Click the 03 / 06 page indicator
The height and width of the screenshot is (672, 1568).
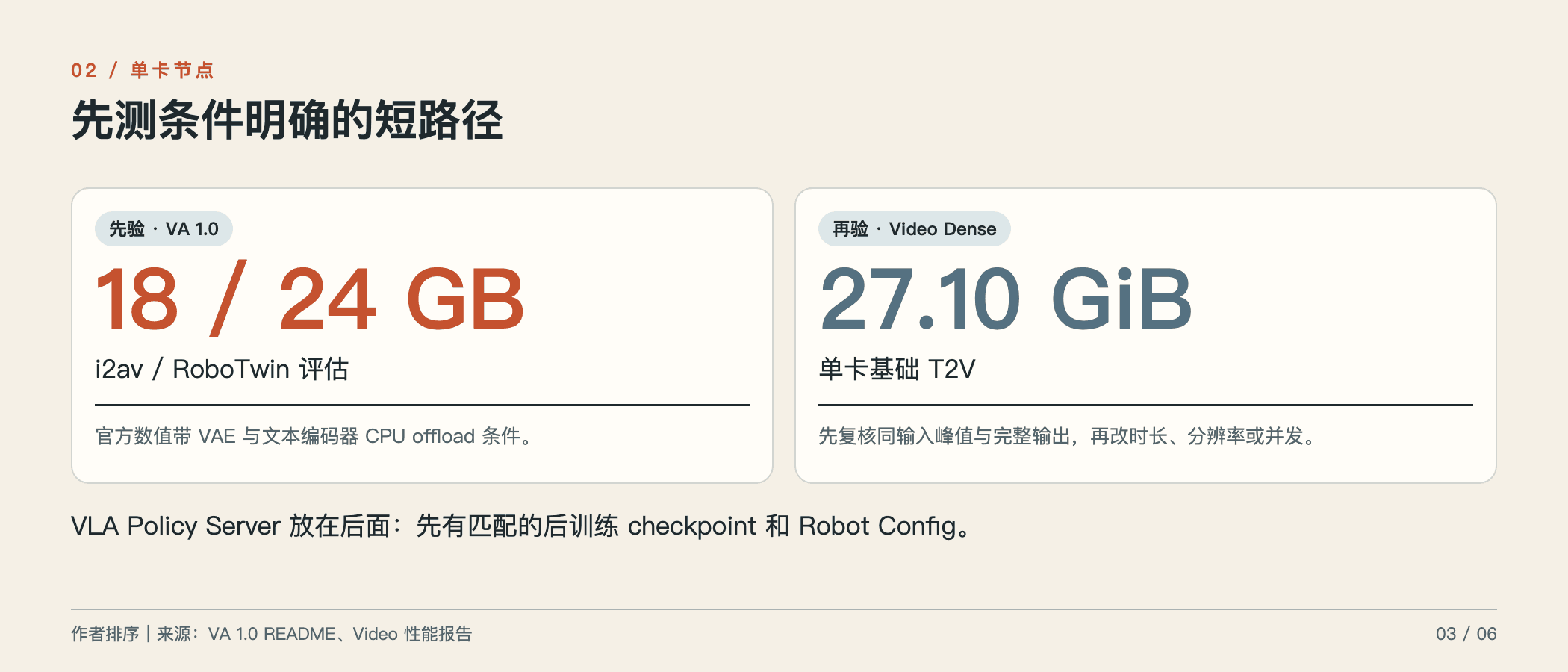click(1466, 634)
